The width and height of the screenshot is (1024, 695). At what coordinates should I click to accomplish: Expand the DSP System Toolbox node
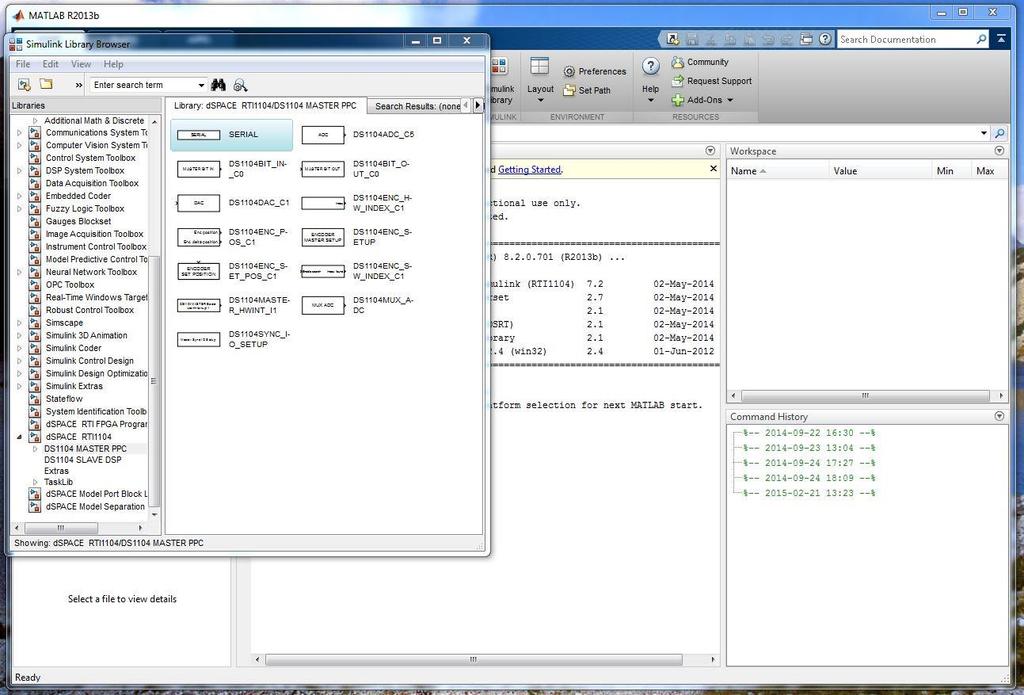20,170
